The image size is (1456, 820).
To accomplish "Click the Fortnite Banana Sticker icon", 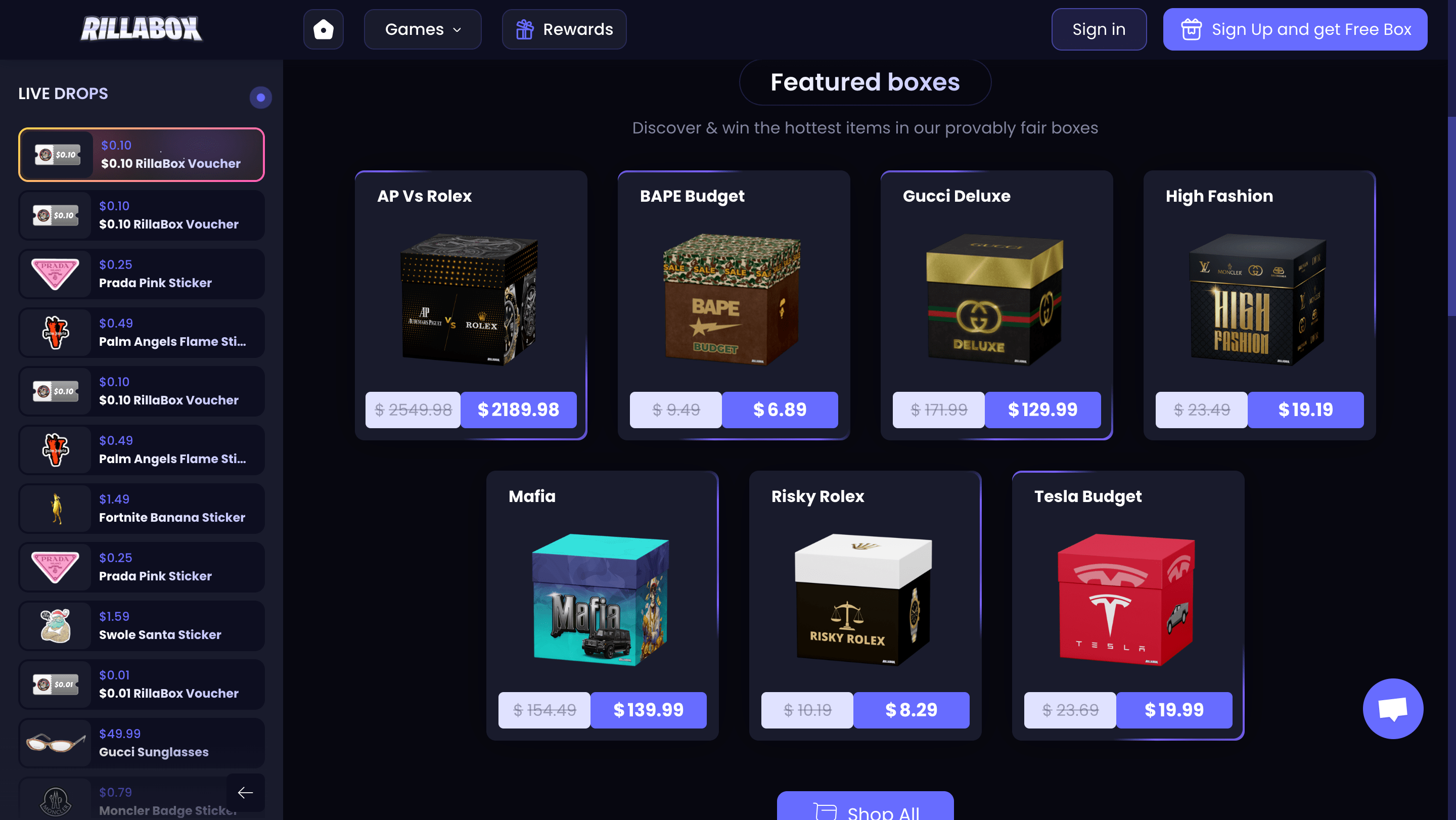I will point(56,509).
